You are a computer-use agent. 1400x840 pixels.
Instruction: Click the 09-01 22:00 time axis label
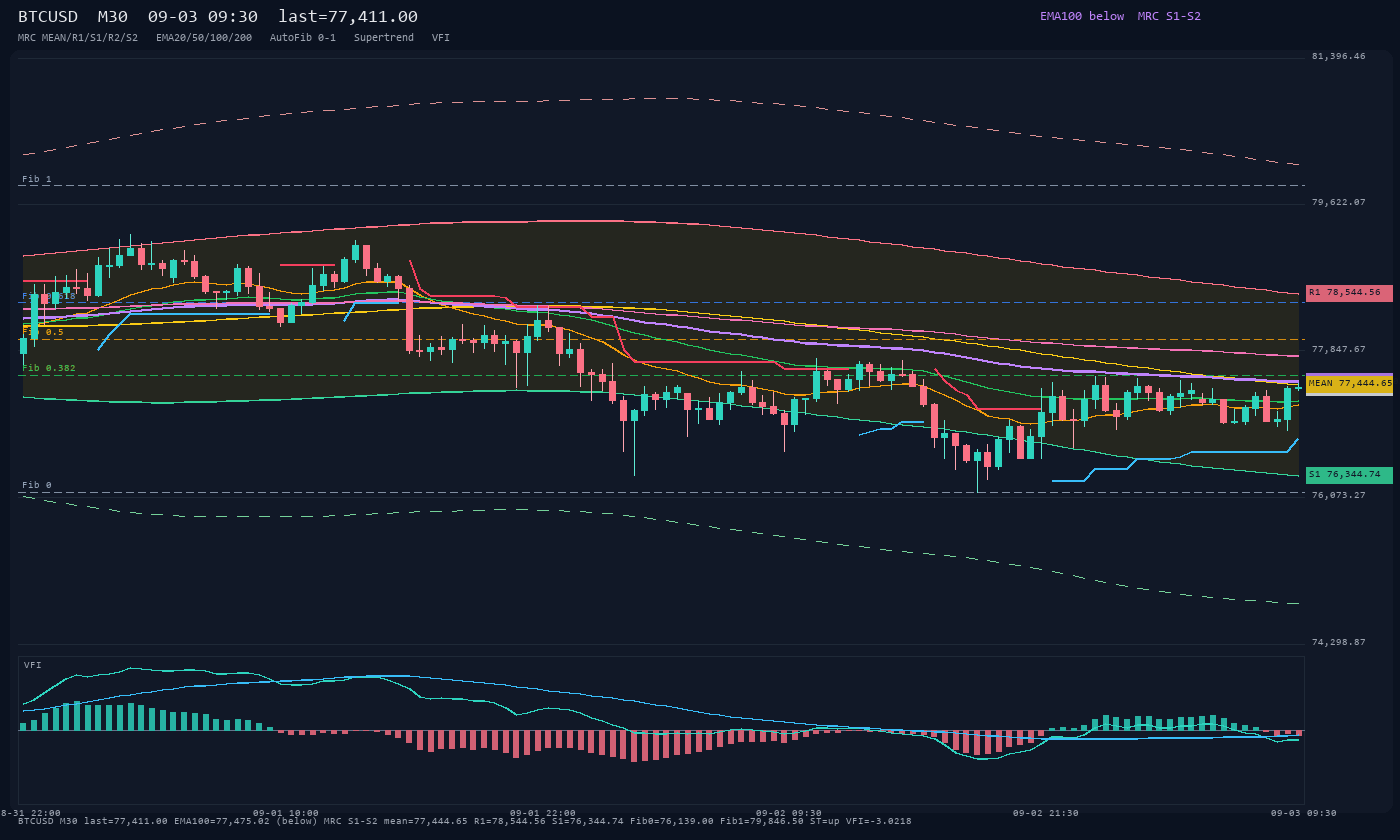tap(543, 813)
